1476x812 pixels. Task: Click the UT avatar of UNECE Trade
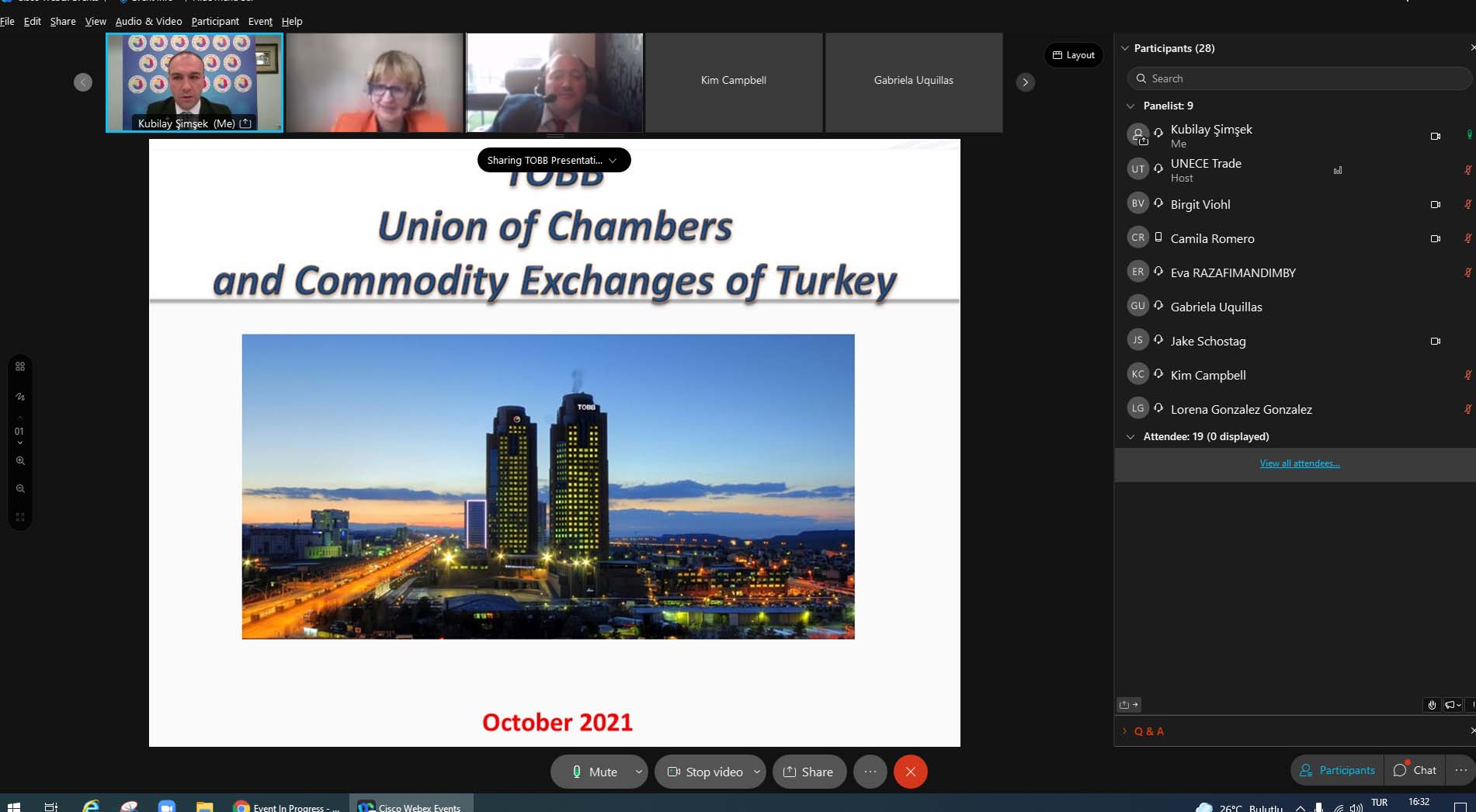pyautogui.click(x=1137, y=169)
